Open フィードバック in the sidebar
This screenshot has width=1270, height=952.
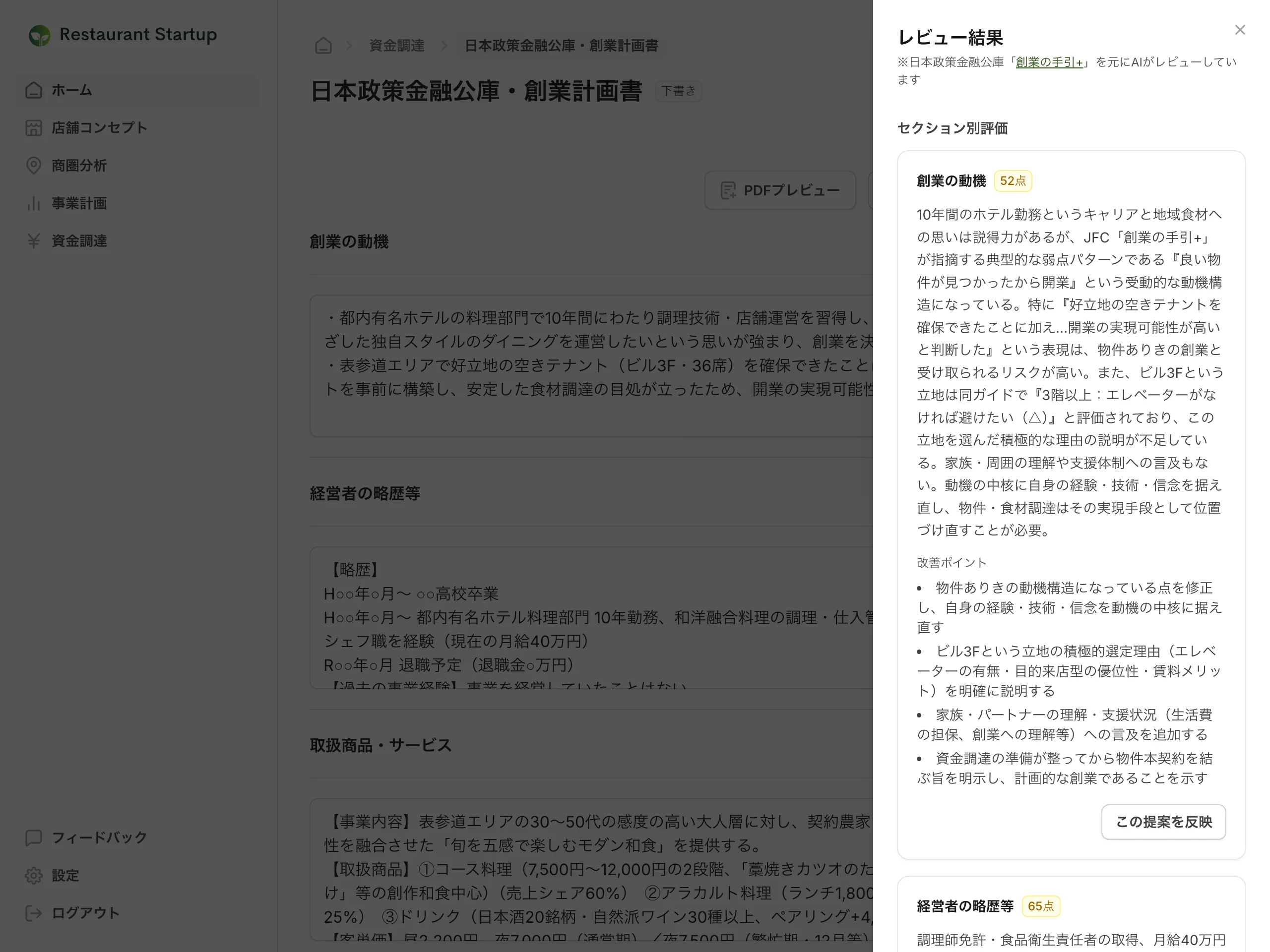coord(138,838)
